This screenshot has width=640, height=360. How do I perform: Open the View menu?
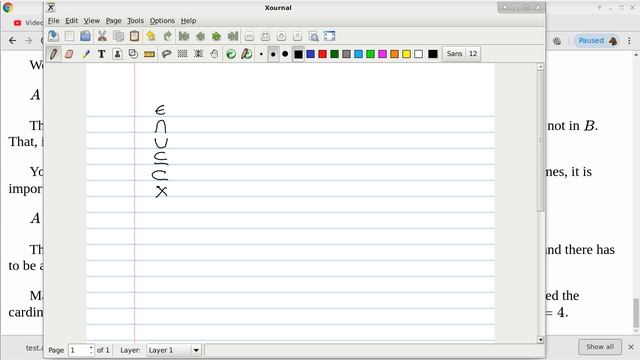click(x=91, y=21)
